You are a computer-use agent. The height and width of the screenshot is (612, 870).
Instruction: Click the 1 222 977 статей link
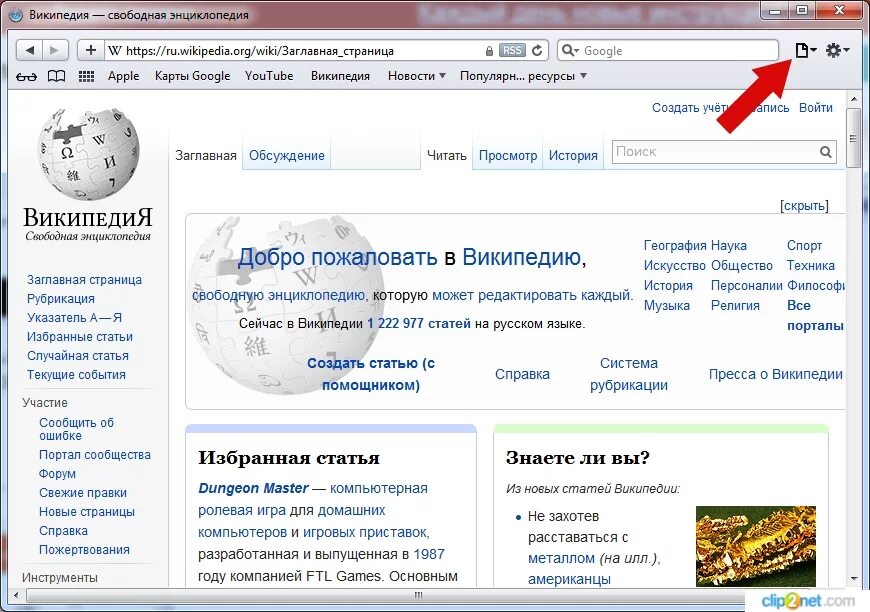point(419,323)
